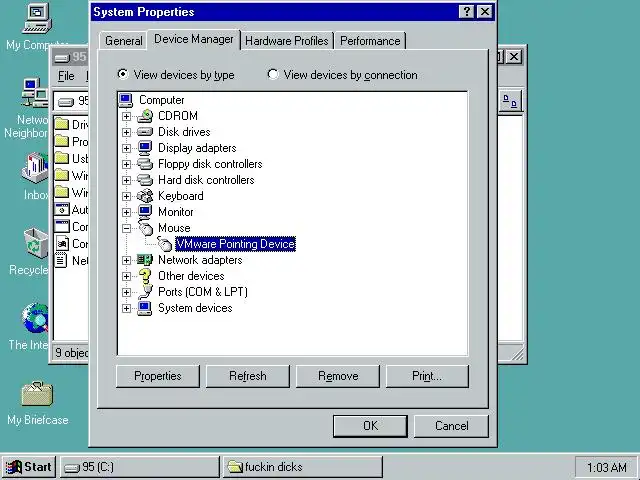The image size is (640, 480).
Task: Expand the CDROM tree node
Action: [127, 116]
